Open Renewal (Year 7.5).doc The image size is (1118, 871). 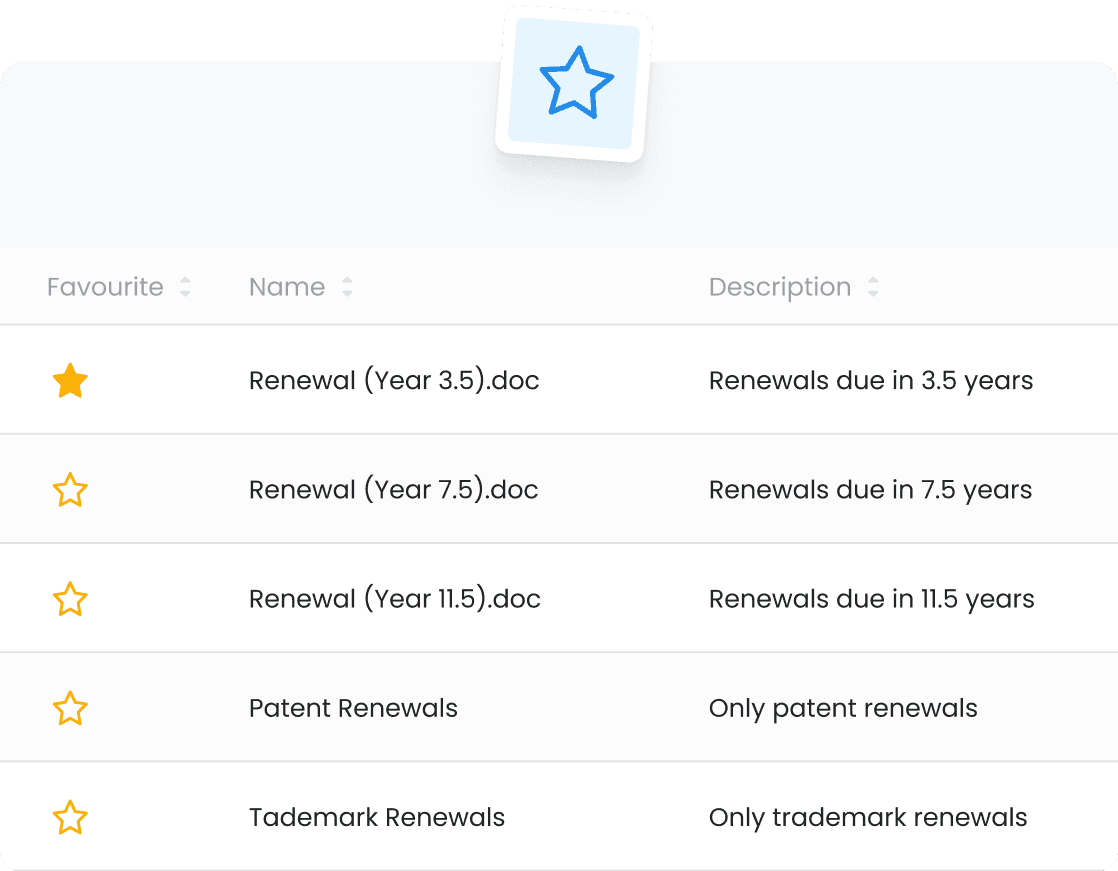click(x=394, y=490)
